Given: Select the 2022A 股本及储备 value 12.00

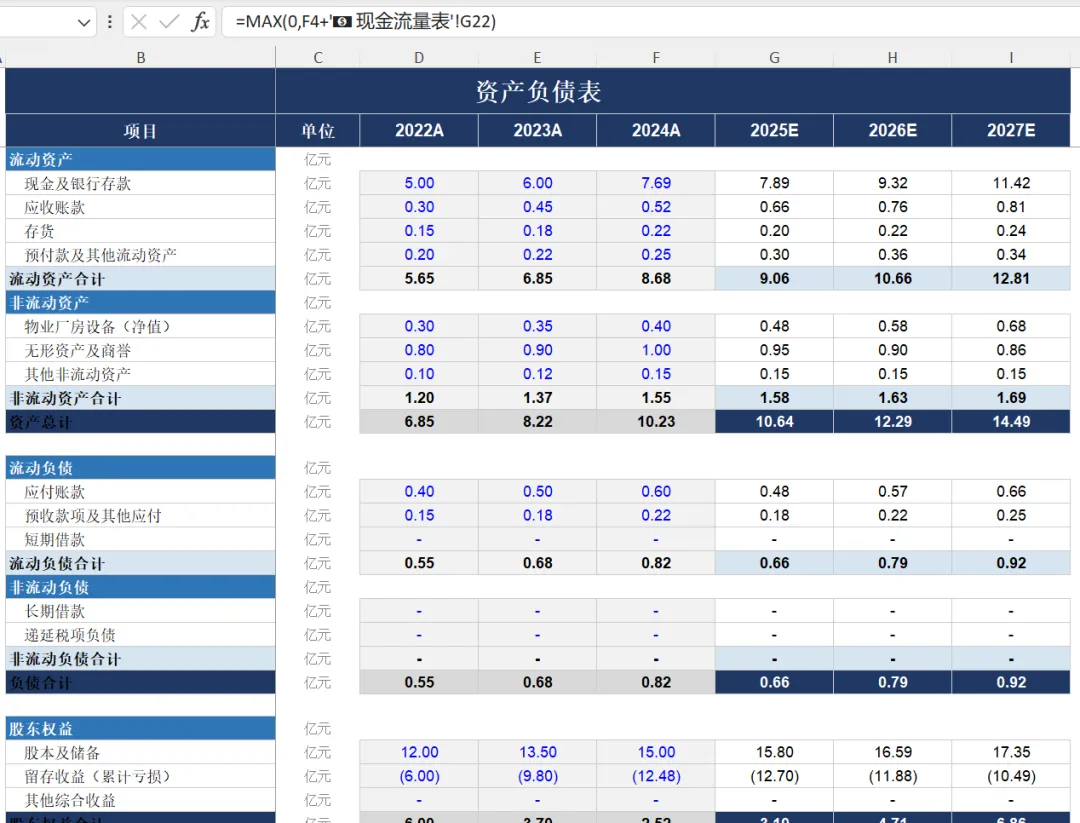Looking at the screenshot, I should pyautogui.click(x=419, y=752).
